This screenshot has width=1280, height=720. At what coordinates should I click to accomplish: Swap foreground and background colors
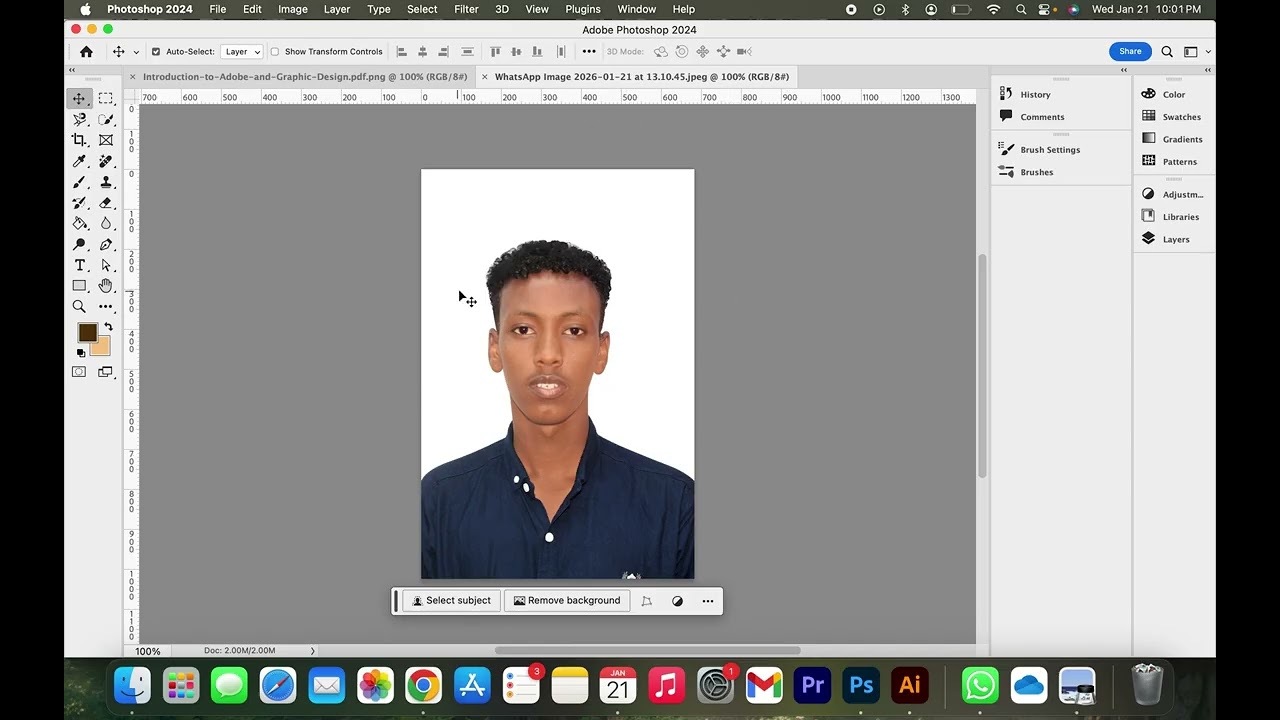108,327
